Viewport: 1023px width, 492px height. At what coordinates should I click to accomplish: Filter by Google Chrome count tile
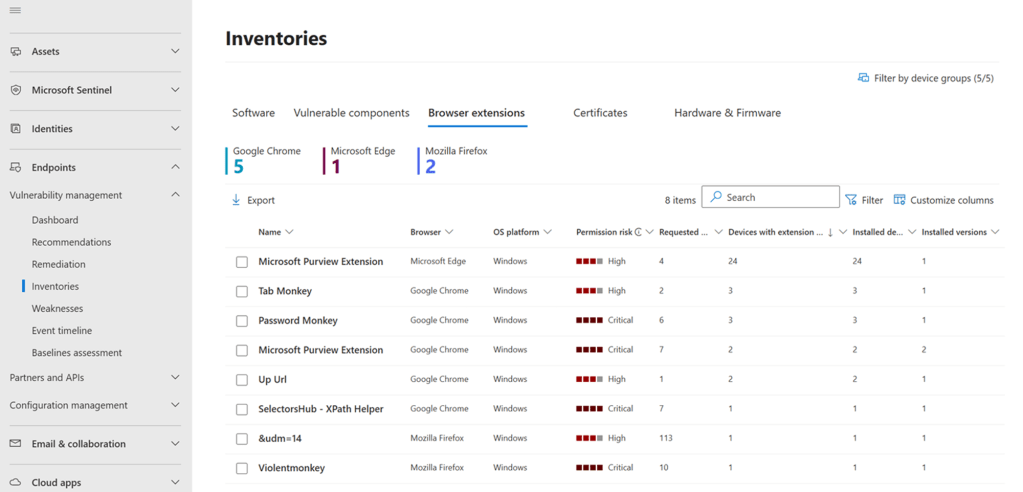pyautogui.click(x=266, y=160)
